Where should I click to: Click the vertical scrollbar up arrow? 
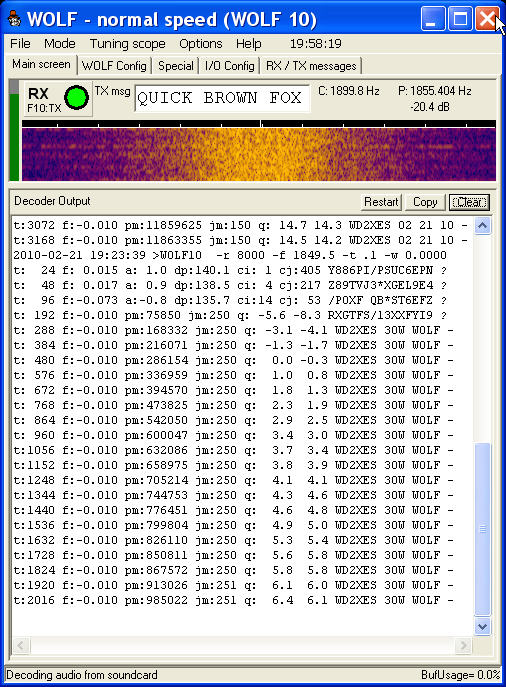482,226
